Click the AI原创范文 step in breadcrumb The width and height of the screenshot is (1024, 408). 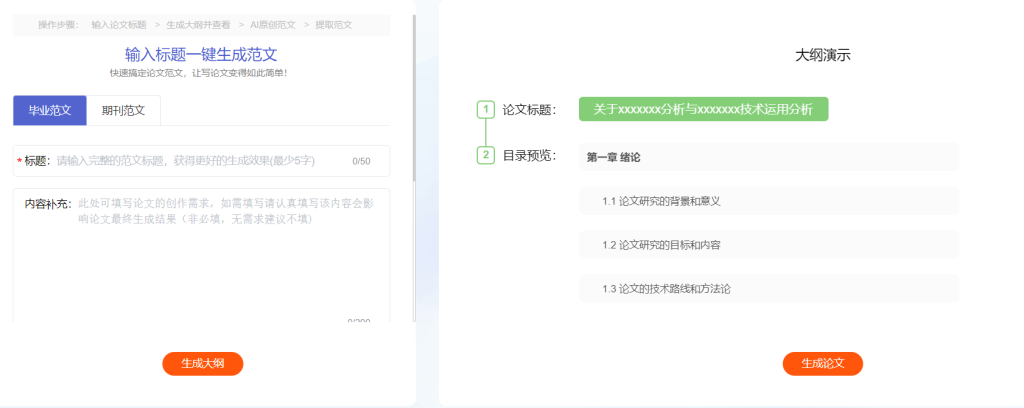coord(272,24)
